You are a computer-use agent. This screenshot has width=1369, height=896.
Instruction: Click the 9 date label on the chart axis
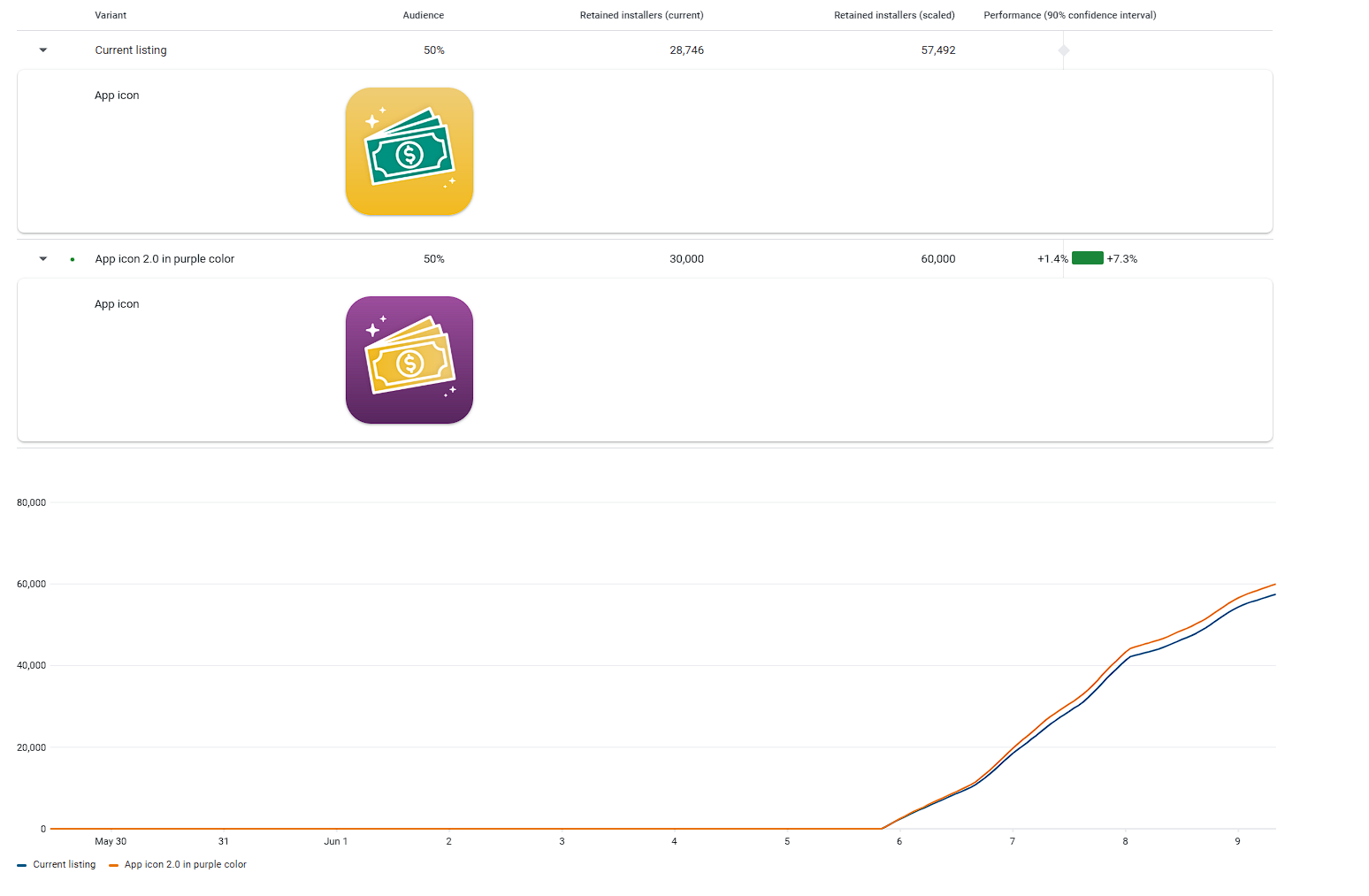[1237, 841]
